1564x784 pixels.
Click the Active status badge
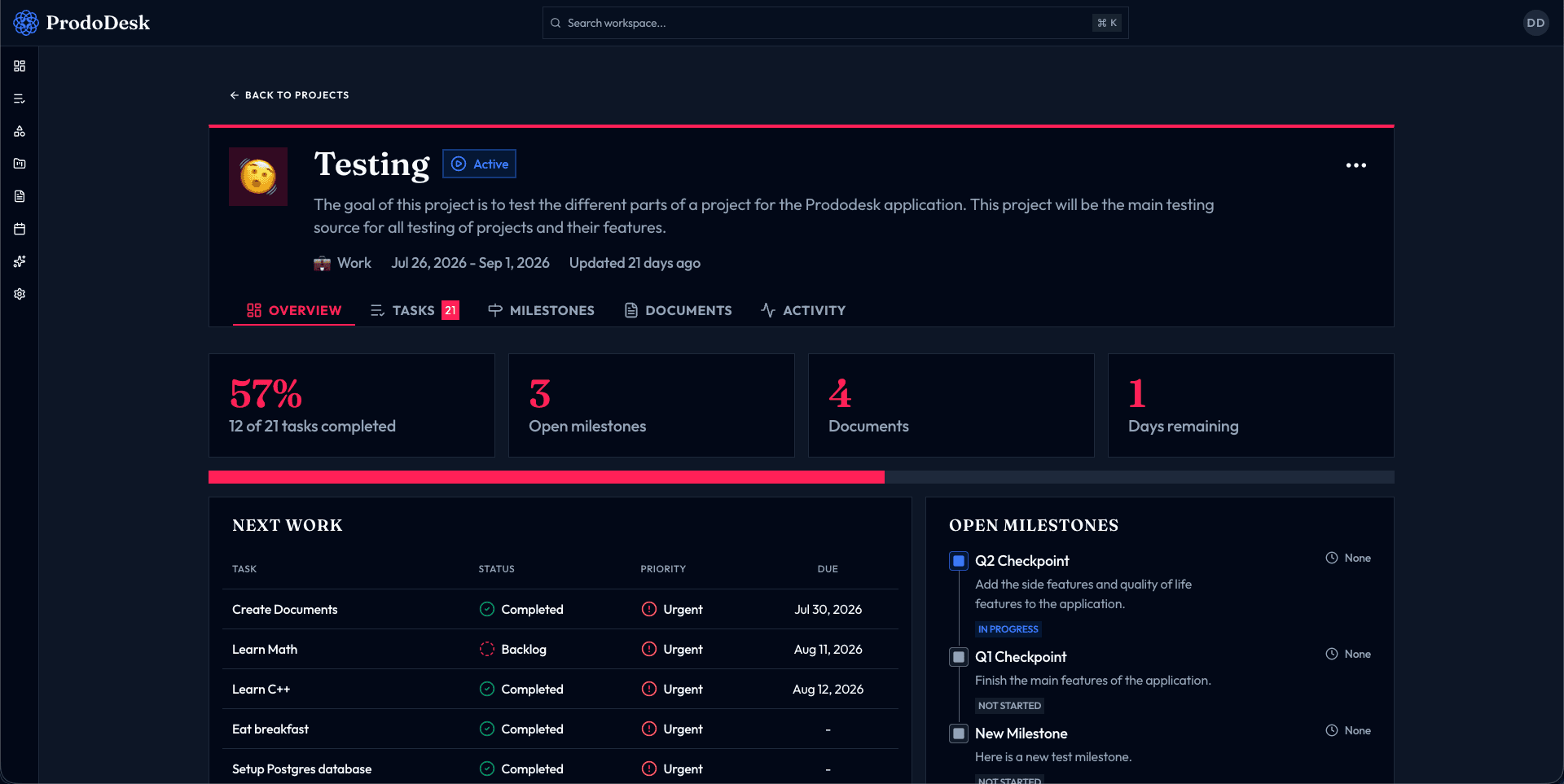click(480, 164)
